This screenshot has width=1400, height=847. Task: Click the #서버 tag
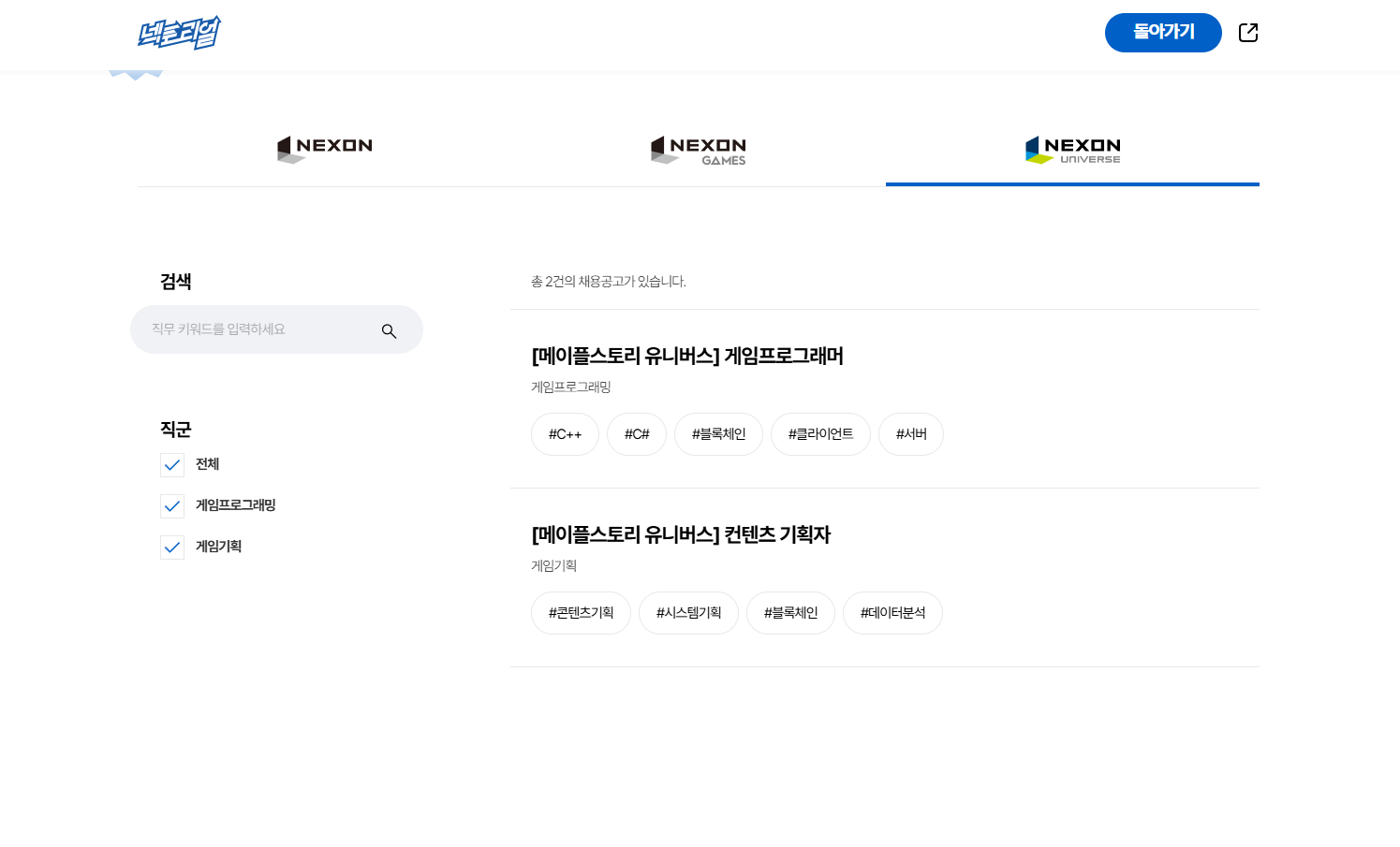point(911,434)
